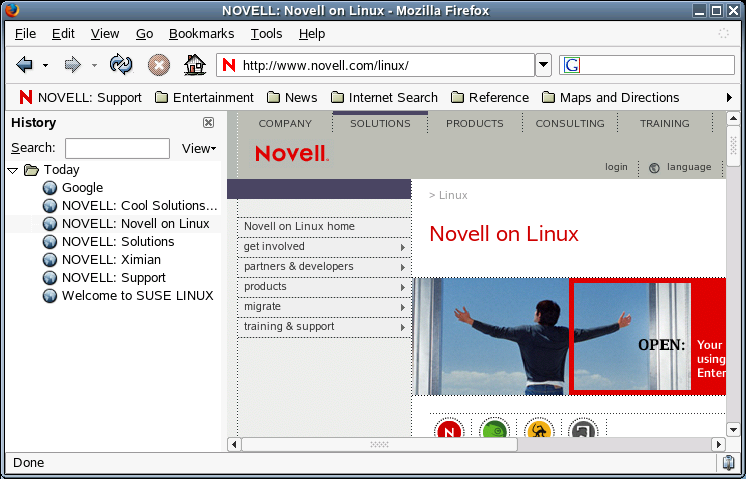Close the History sidebar
This screenshot has height=479, width=746.
point(208,123)
